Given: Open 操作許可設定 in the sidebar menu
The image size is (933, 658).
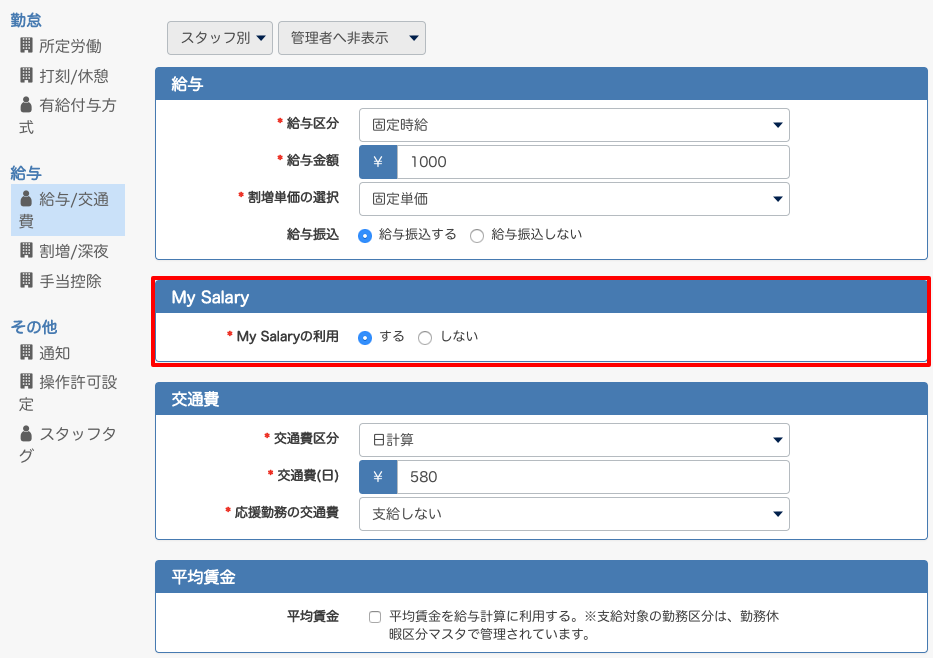Looking at the screenshot, I should tap(68, 393).
